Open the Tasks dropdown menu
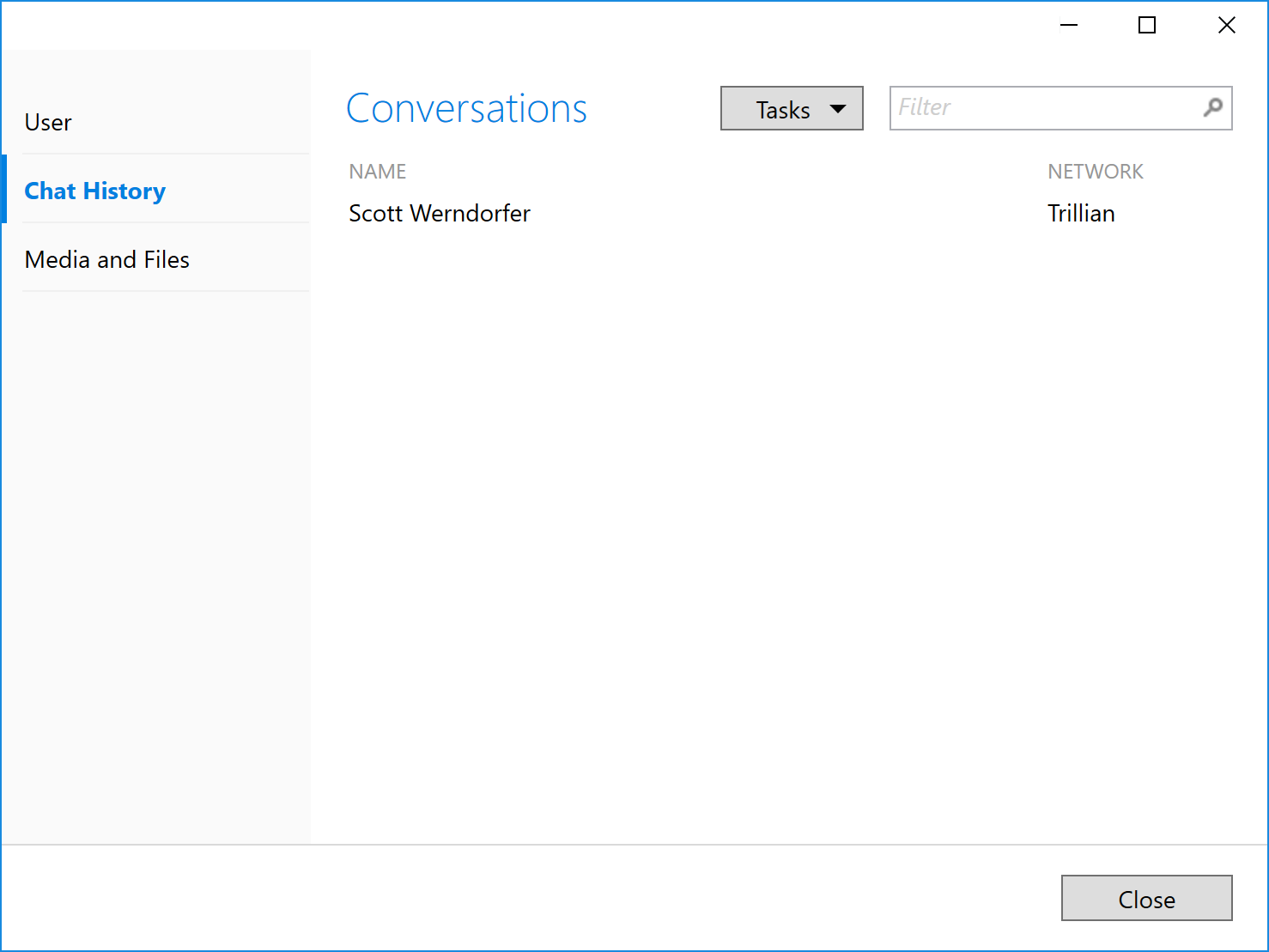1269x952 pixels. pyautogui.click(x=792, y=108)
